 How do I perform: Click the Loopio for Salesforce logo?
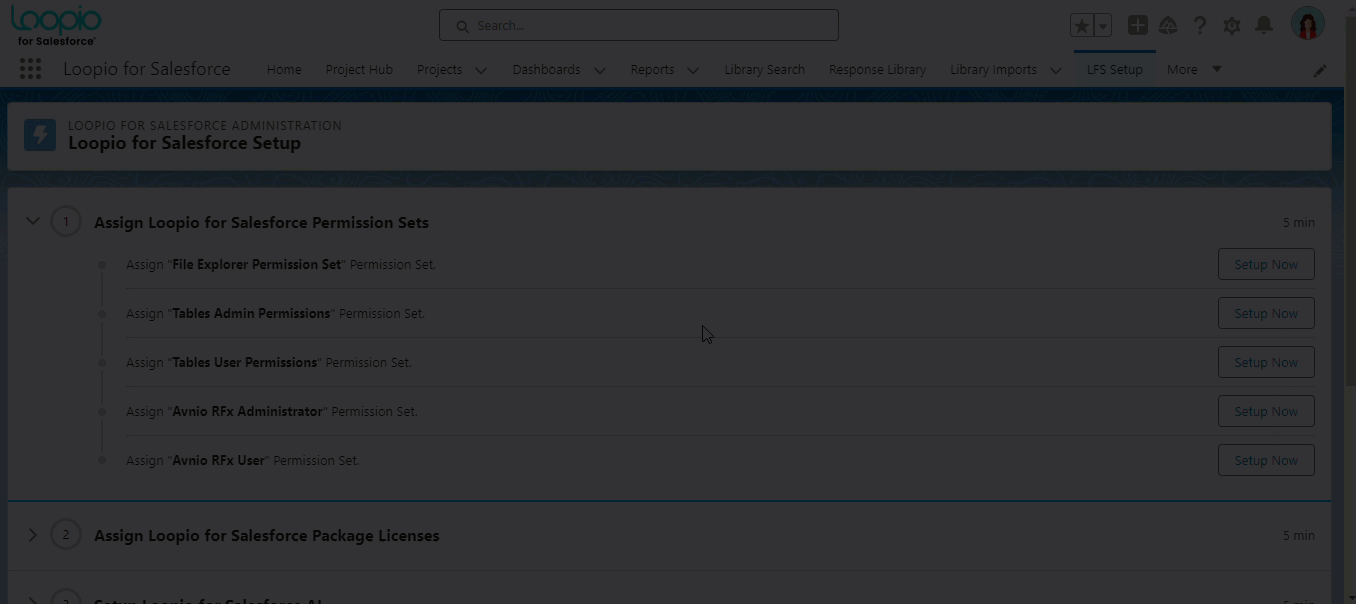point(56,25)
